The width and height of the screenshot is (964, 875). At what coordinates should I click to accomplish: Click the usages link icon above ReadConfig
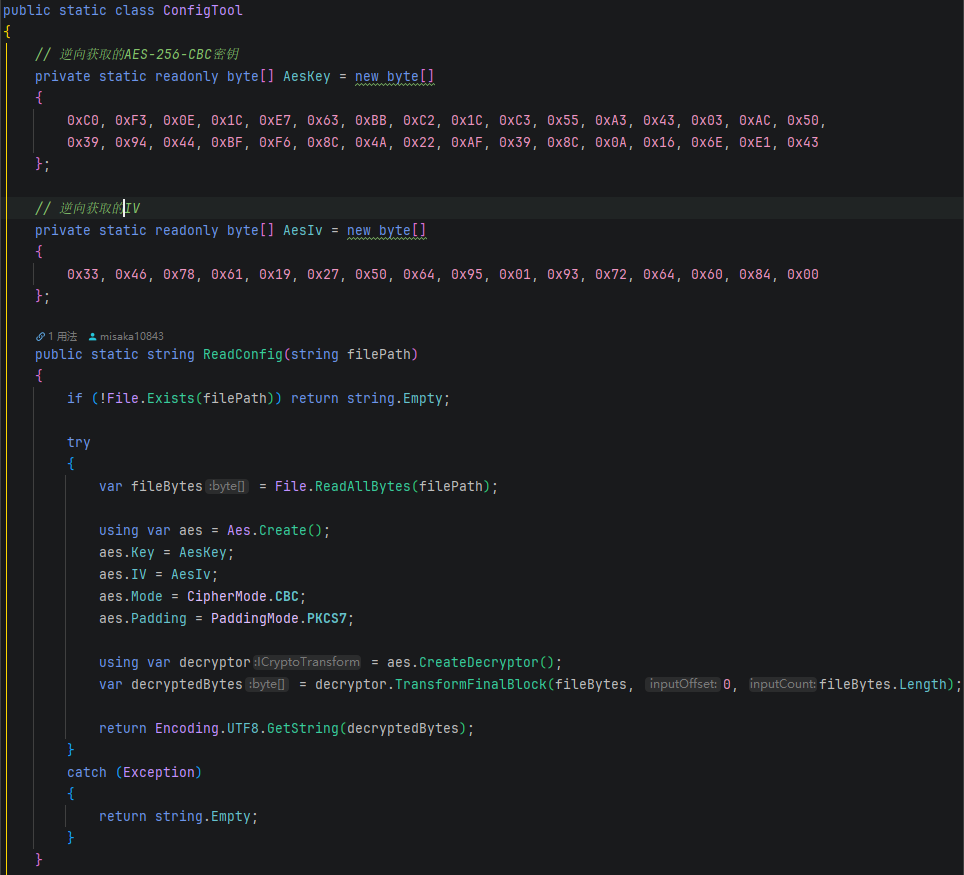40,337
